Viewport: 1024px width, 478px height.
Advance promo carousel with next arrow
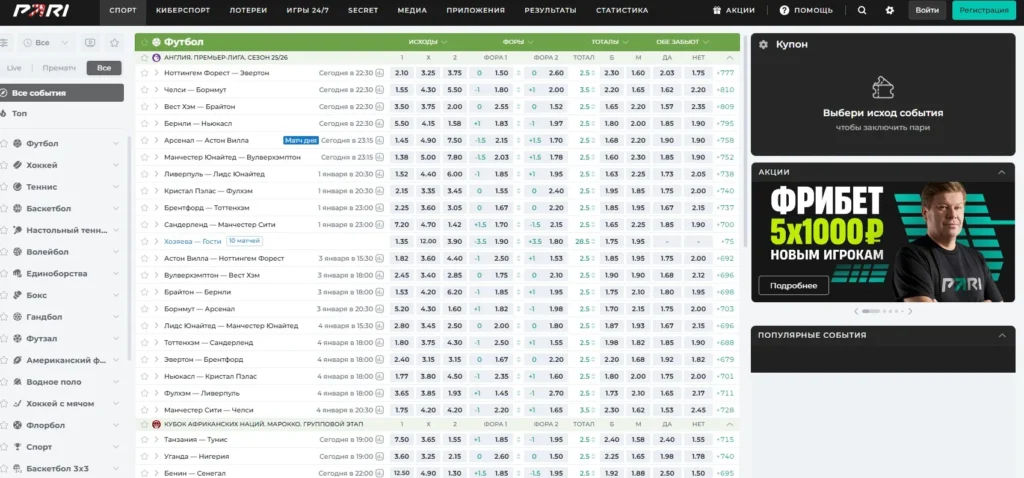pos(909,311)
